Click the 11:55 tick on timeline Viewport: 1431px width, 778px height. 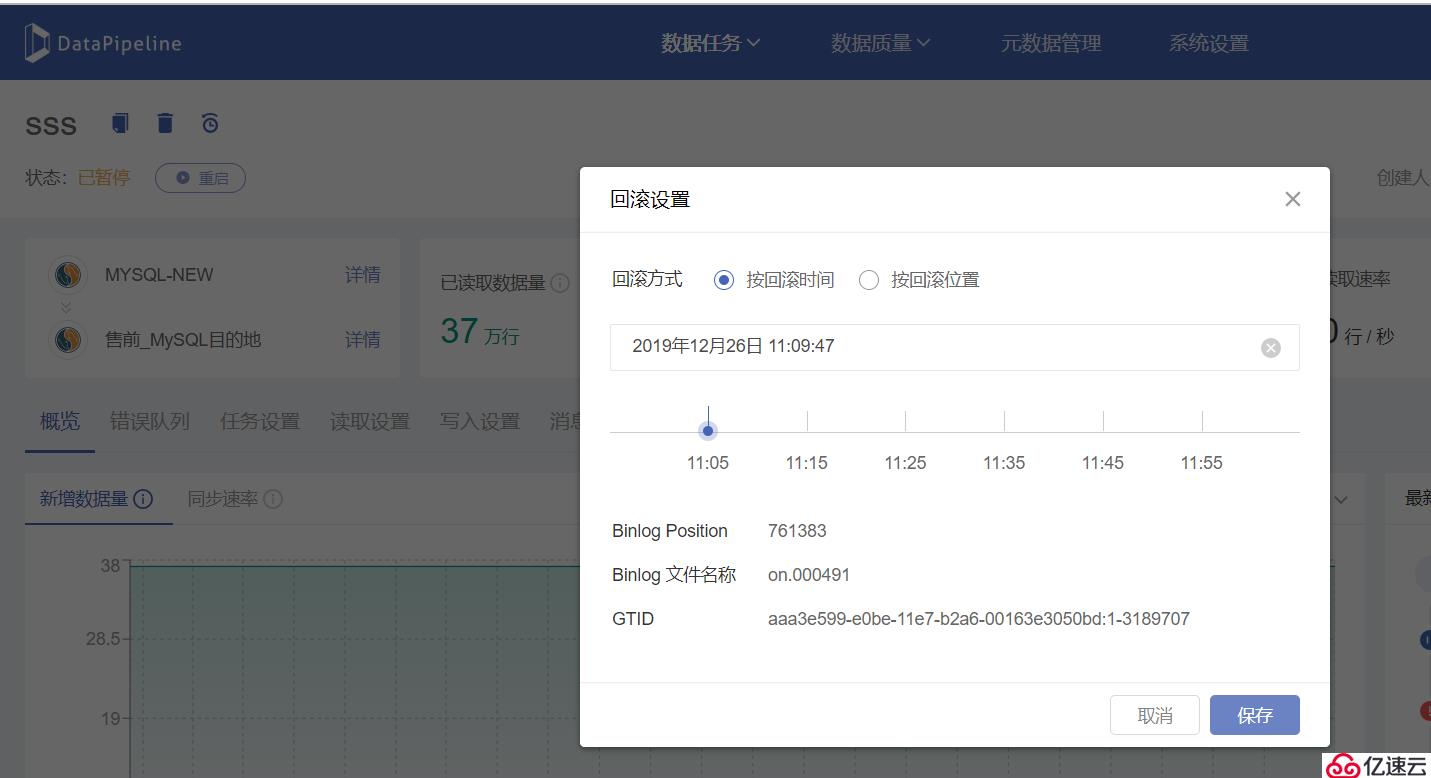point(1202,421)
